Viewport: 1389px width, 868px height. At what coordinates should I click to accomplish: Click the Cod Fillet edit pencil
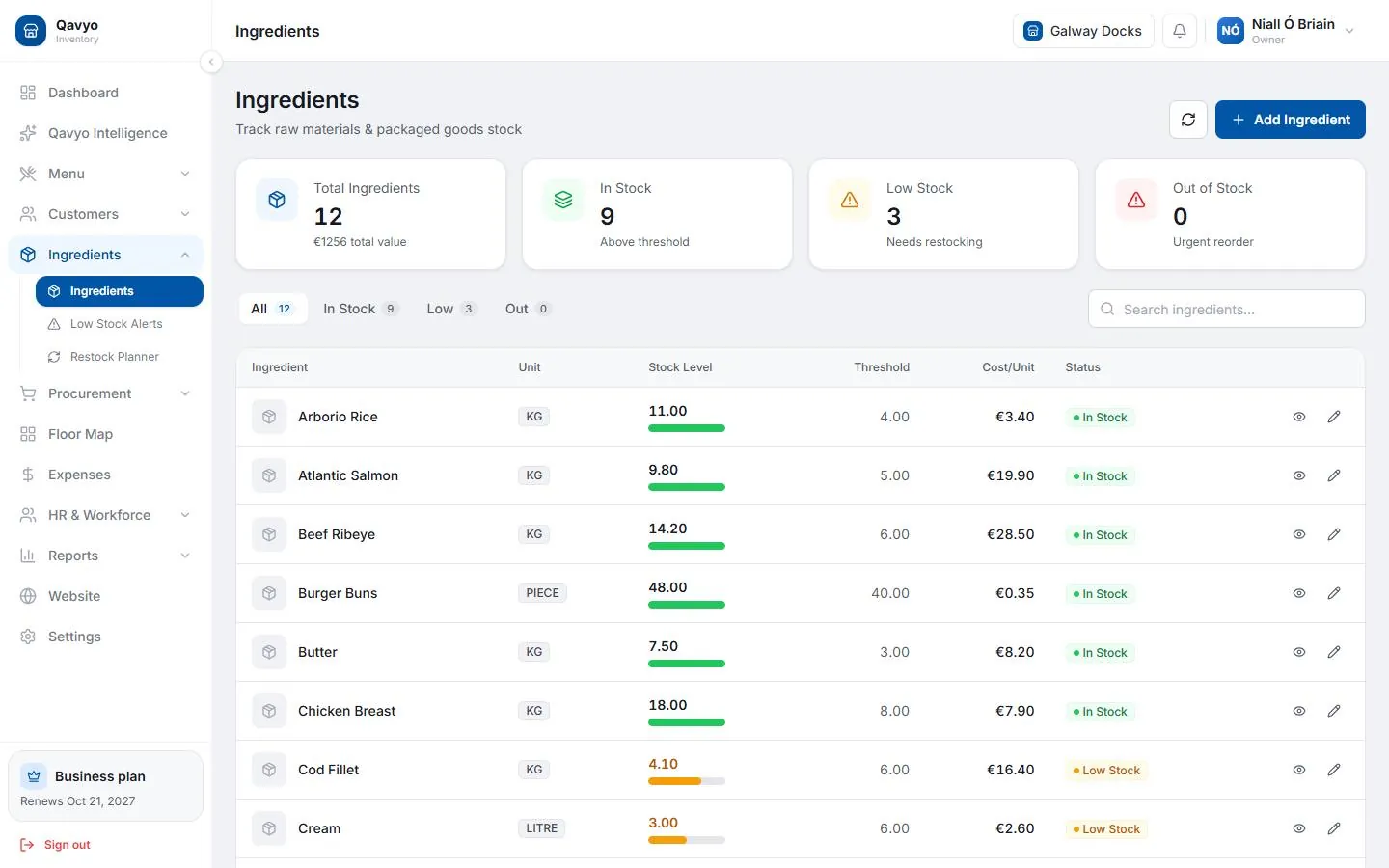point(1334,770)
